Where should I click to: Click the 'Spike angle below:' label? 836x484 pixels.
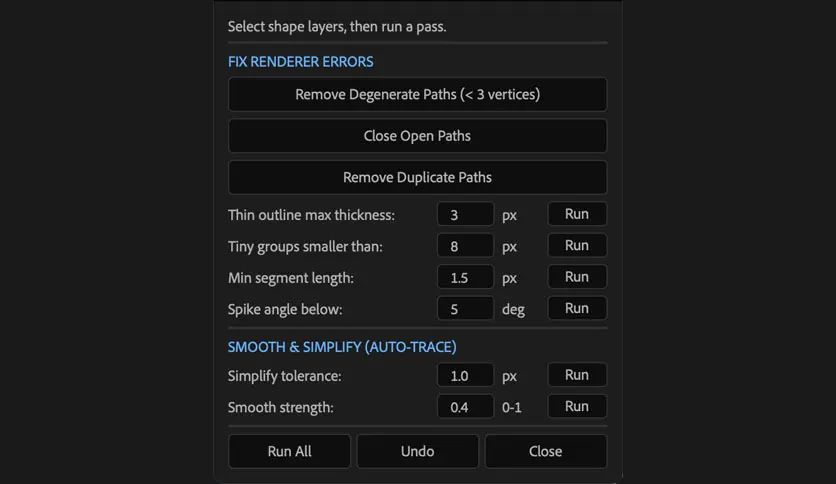coord(285,309)
